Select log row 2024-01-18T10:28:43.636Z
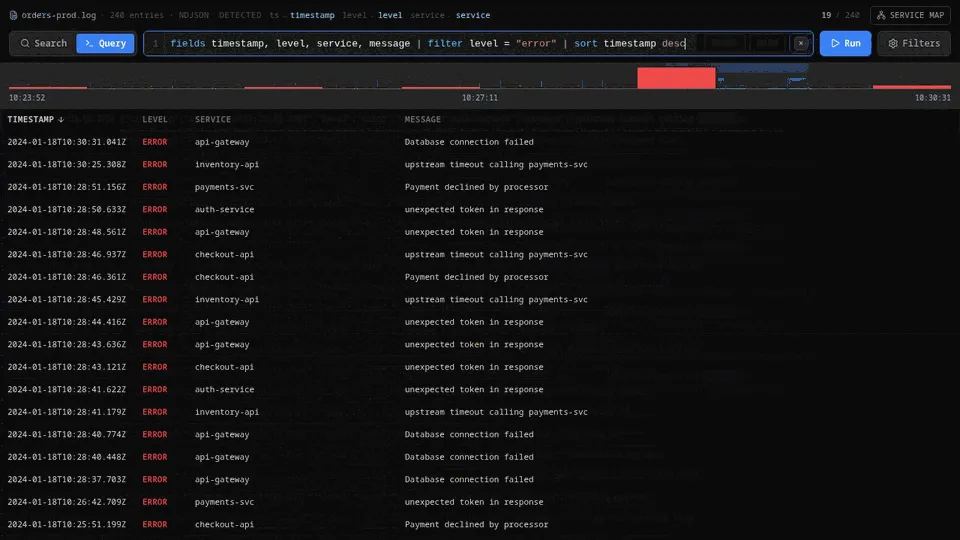 pyautogui.click(x=480, y=345)
